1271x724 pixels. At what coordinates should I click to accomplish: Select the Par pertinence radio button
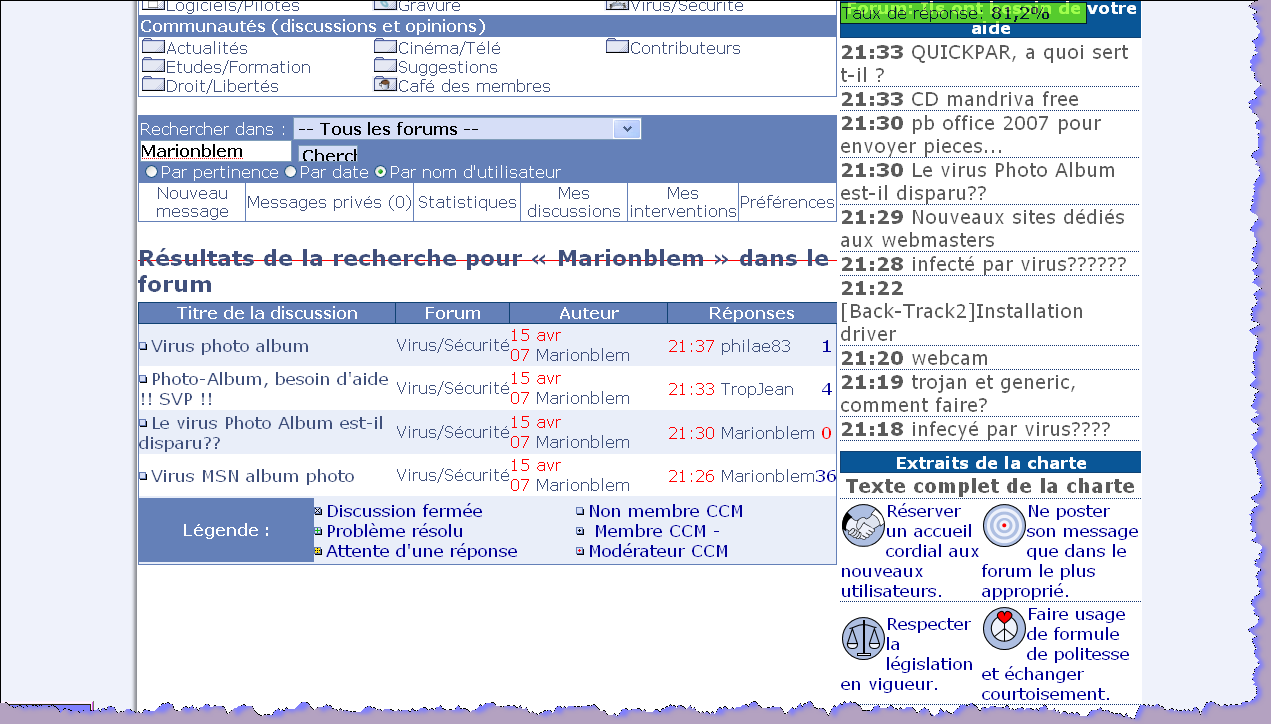click(152, 172)
